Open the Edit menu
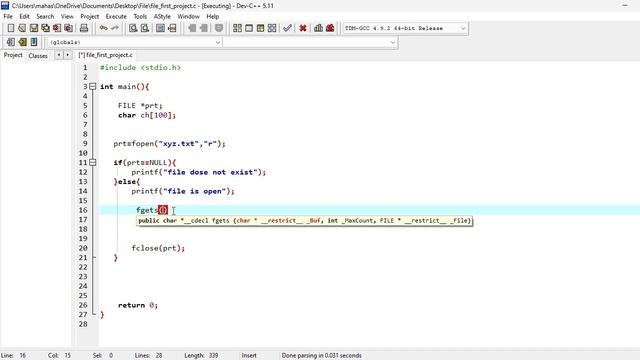Screen dimensions: 640x360 pyautogui.click(x=24, y=16)
